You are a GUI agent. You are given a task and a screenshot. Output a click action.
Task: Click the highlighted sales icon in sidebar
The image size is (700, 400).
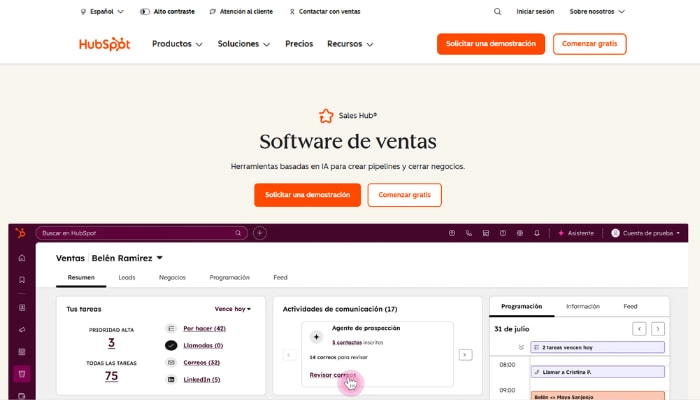pos(22,374)
